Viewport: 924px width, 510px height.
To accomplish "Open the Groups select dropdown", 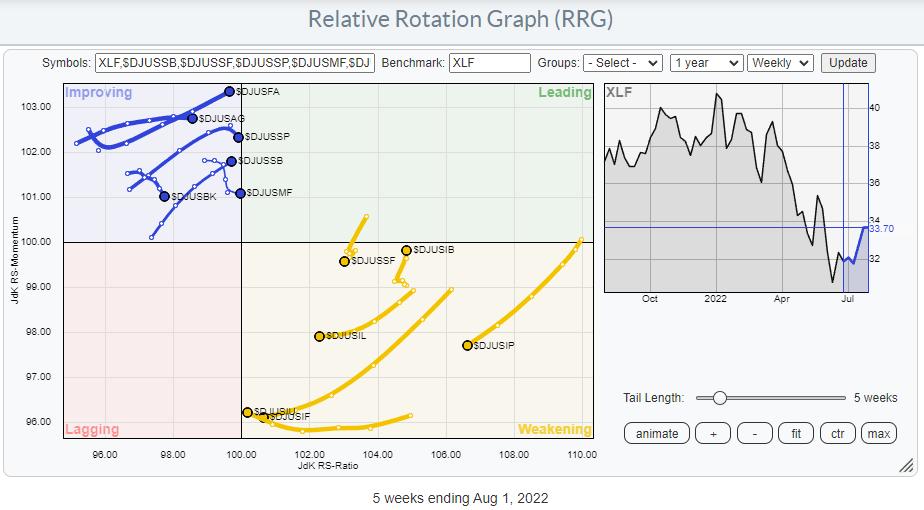I will pyautogui.click(x=624, y=62).
